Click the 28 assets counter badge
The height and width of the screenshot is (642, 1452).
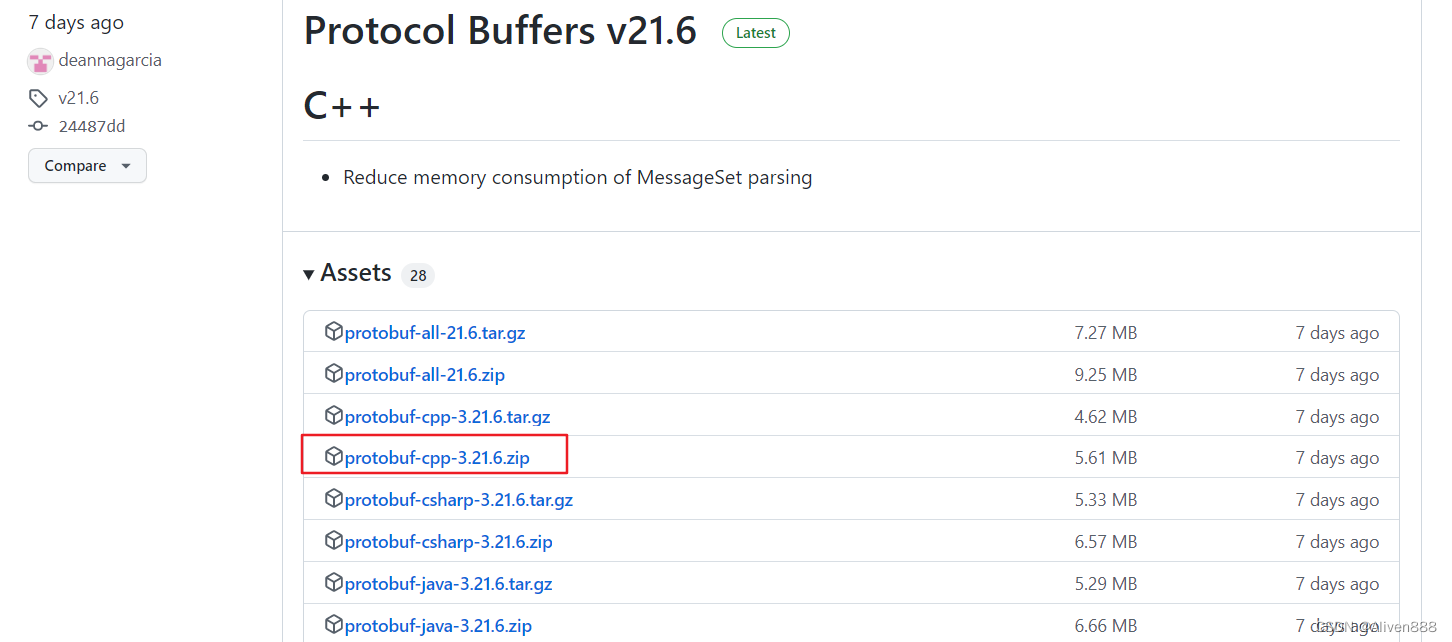[417, 274]
